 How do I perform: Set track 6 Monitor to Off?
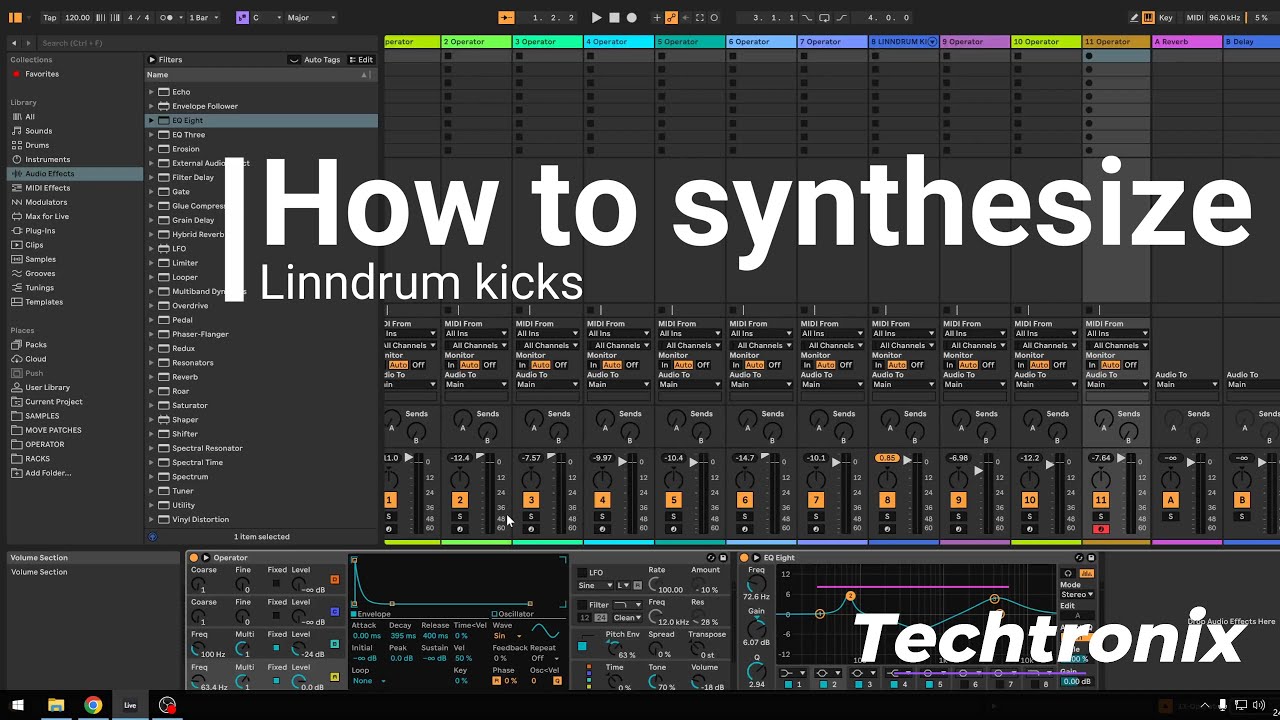[774, 365]
